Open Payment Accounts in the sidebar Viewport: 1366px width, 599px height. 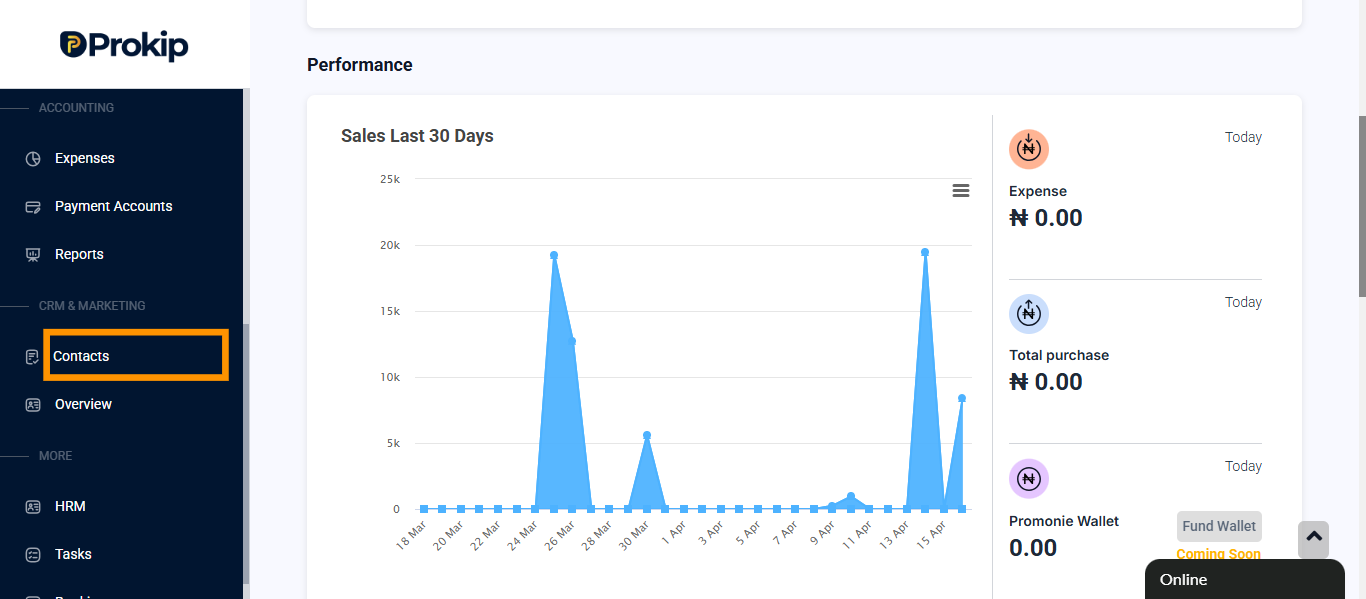(113, 206)
